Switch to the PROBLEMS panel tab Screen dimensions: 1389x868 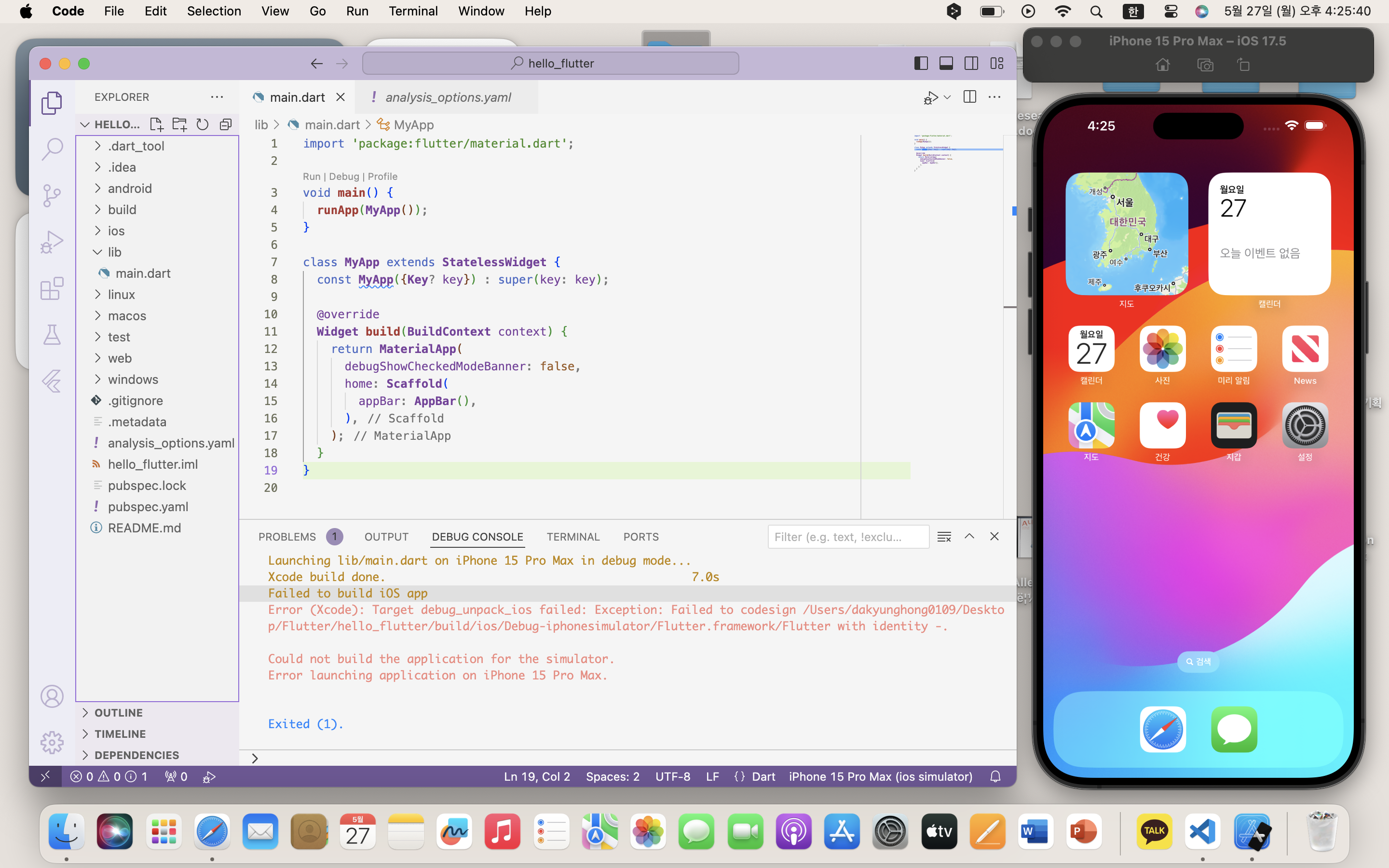(300, 537)
